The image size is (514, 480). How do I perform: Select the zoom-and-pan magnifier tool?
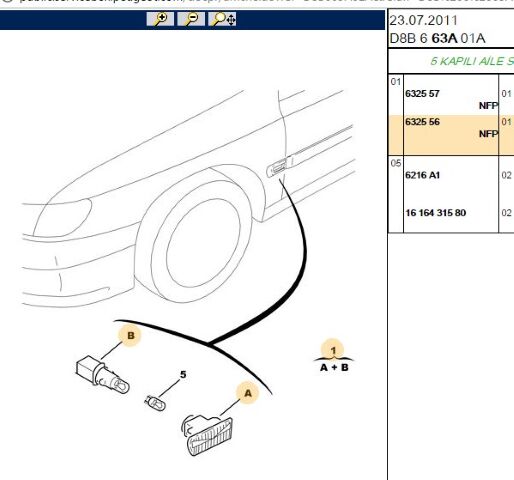(x=222, y=19)
